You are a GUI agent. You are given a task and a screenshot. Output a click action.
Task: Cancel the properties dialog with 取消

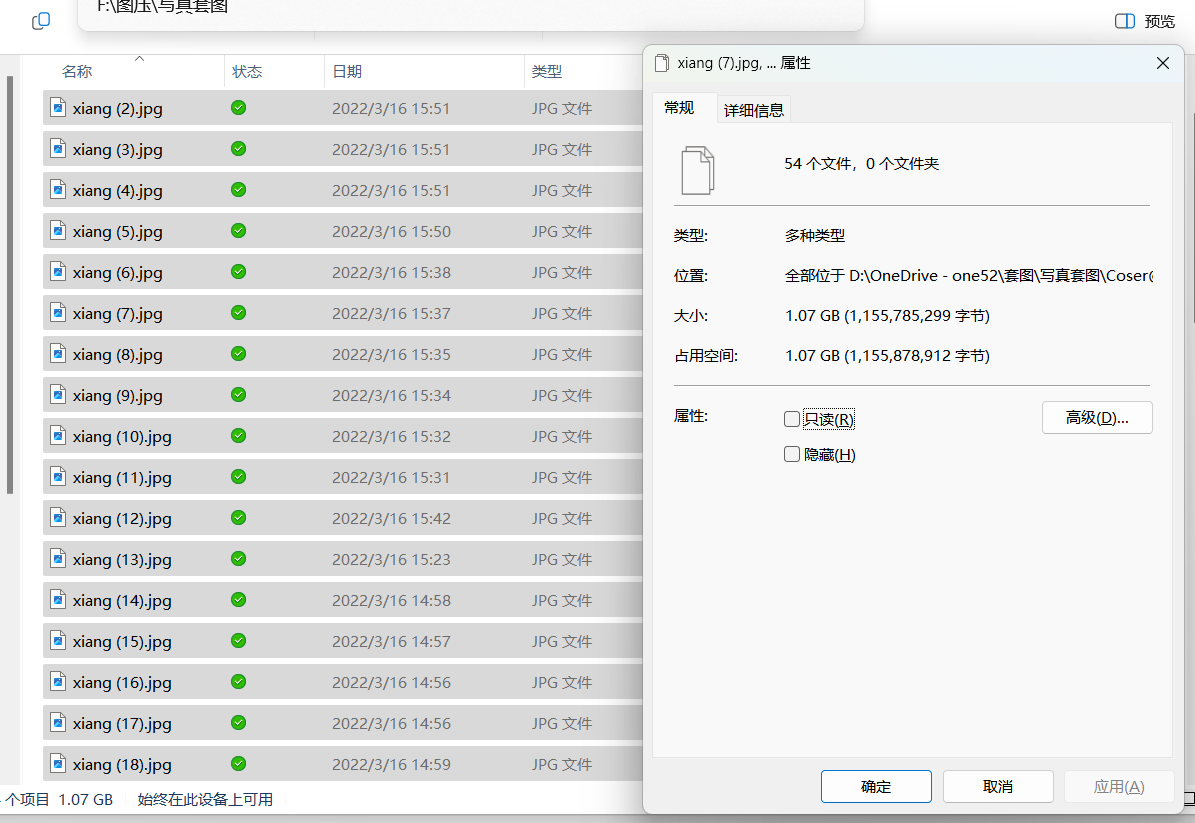[998, 787]
